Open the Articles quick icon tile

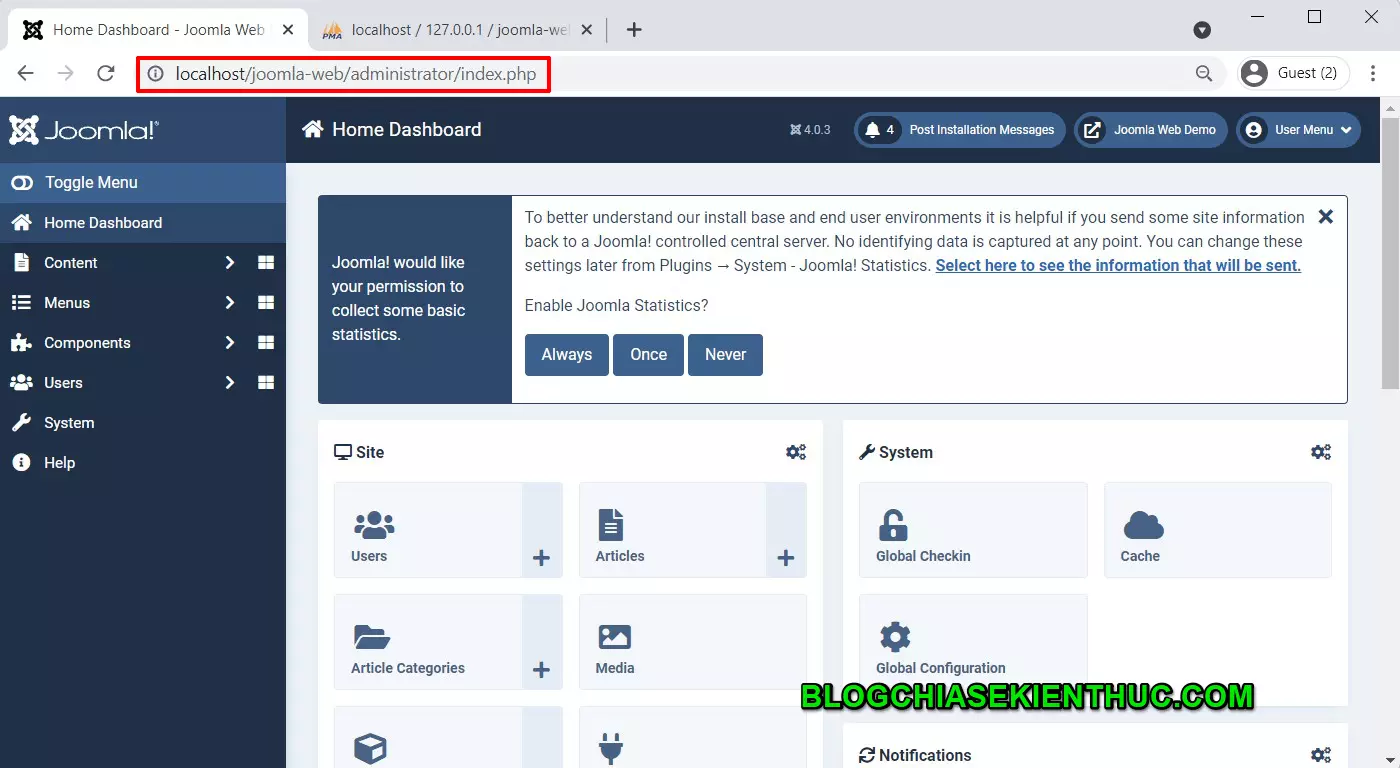[672, 530]
